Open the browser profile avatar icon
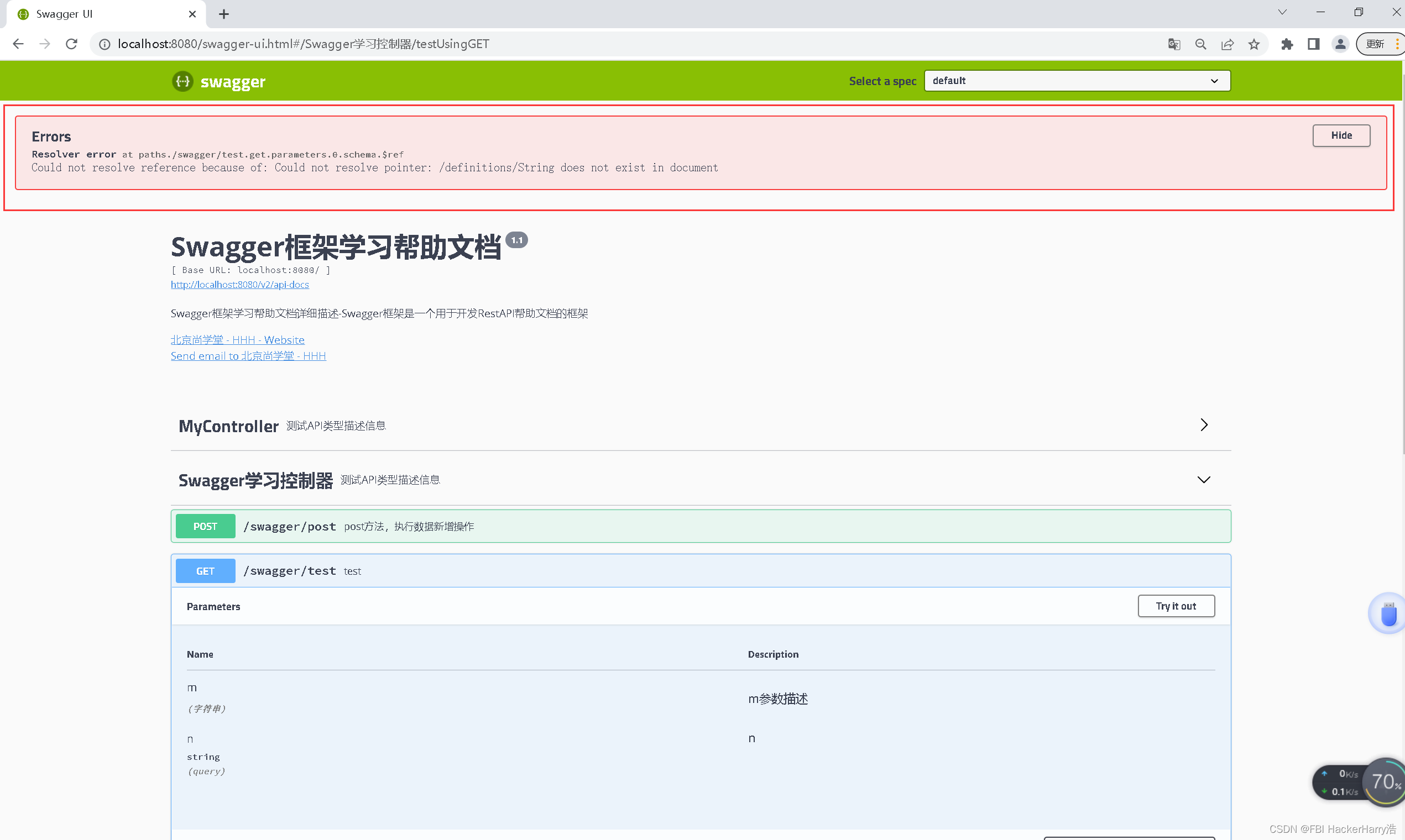Screen dimensions: 1405x840 coord(1340,44)
